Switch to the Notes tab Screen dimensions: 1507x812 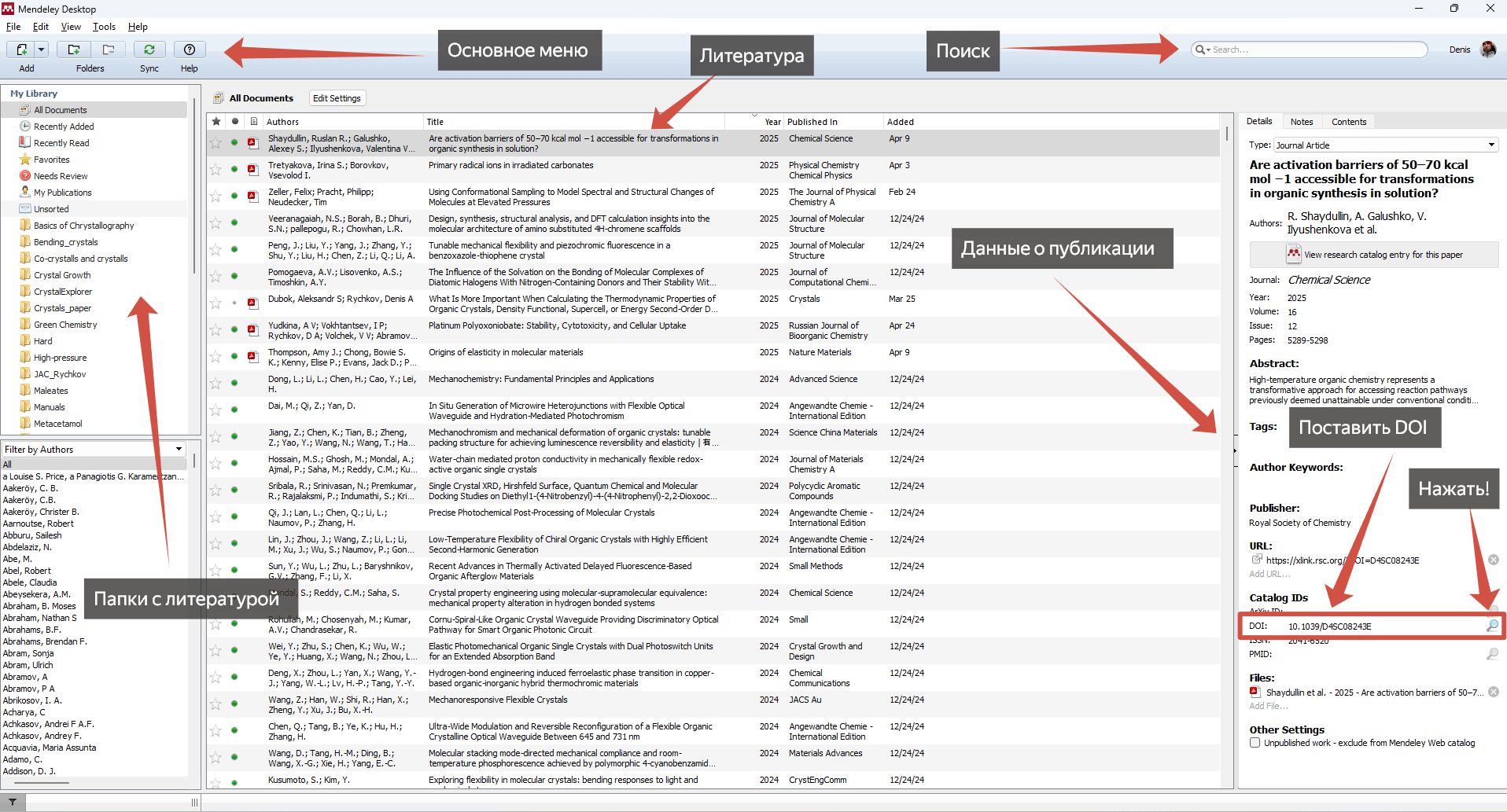click(x=1302, y=122)
